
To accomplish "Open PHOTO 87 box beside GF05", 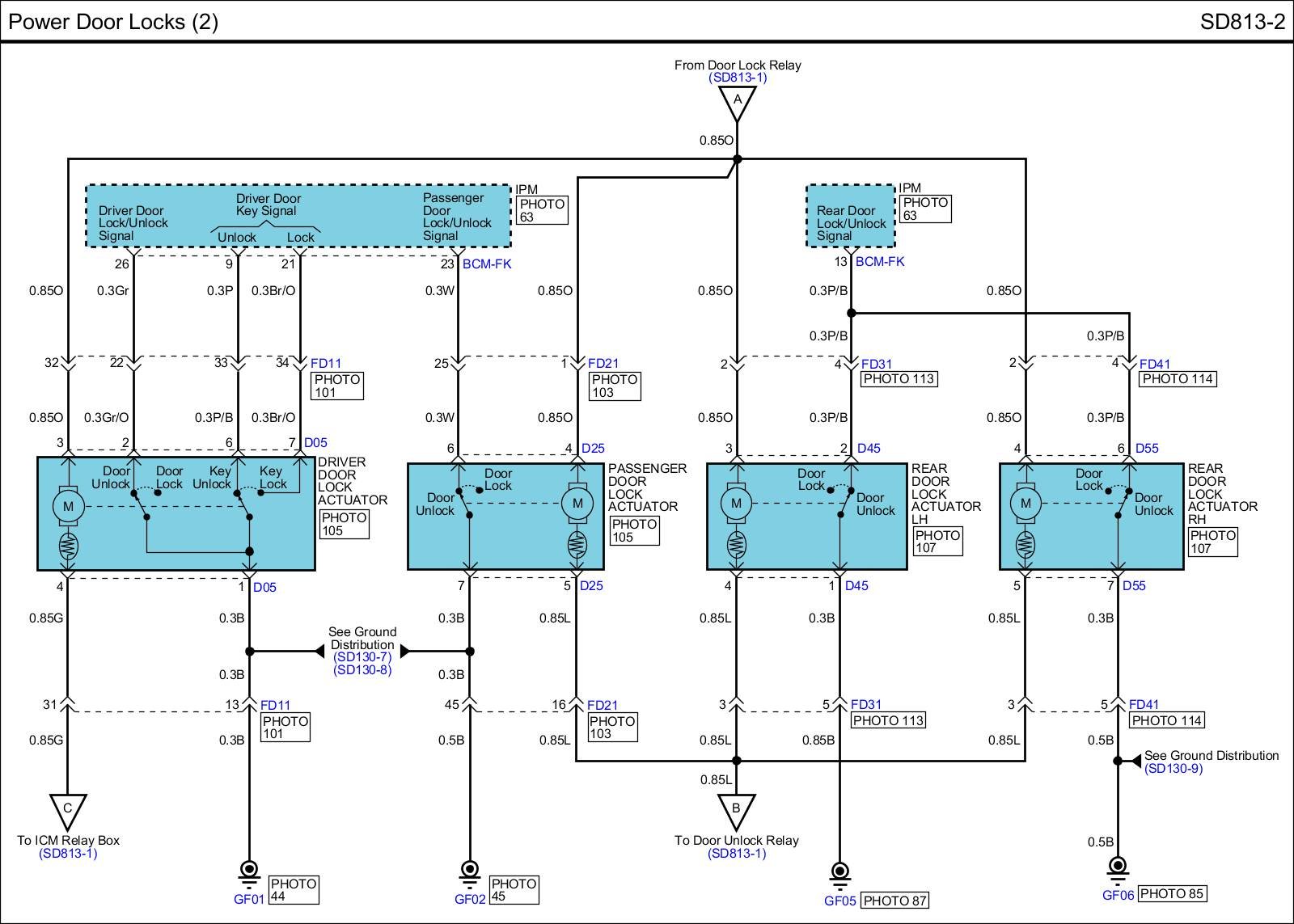I will [894, 901].
